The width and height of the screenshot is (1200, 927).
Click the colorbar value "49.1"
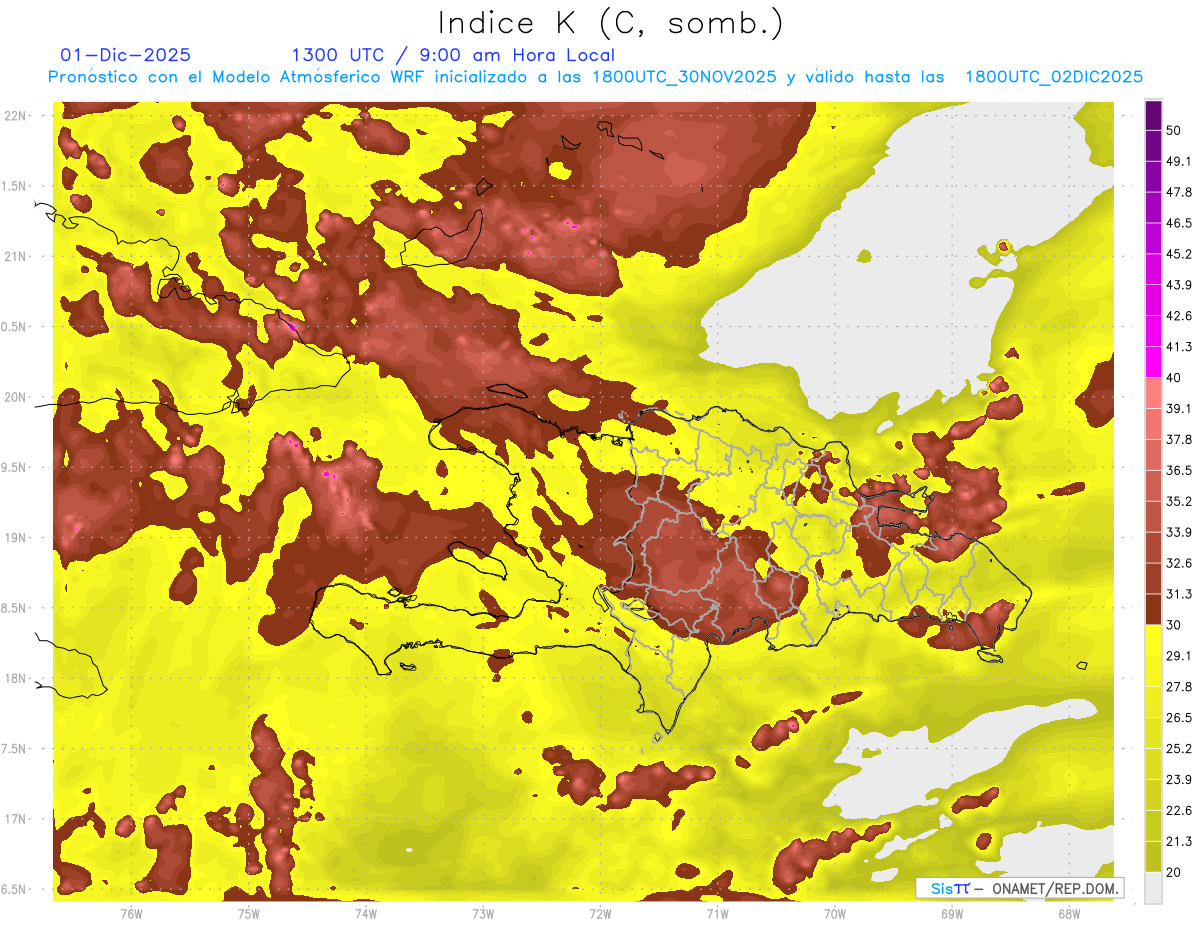click(x=1180, y=161)
